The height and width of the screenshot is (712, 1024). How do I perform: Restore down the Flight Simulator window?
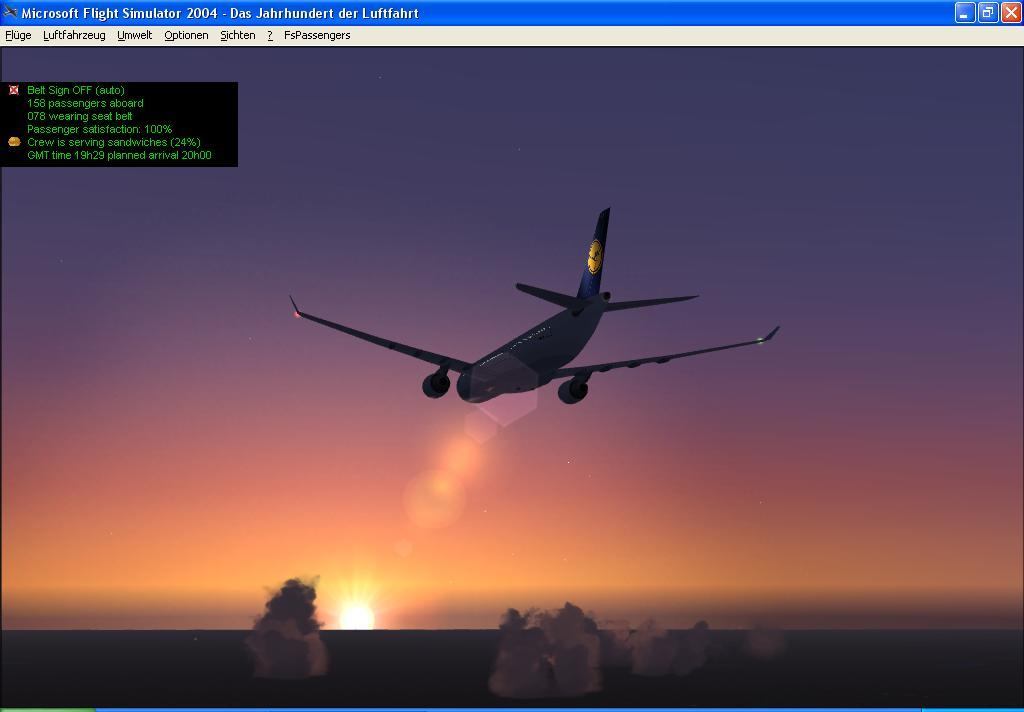pos(988,12)
